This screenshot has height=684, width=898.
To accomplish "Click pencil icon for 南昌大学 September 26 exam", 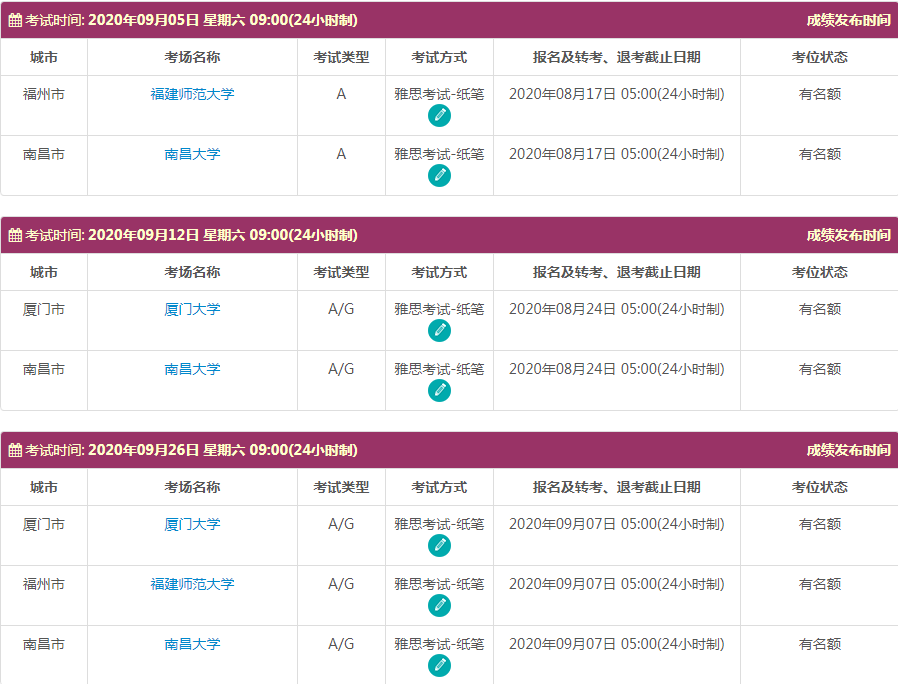I will pyautogui.click(x=439, y=666).
